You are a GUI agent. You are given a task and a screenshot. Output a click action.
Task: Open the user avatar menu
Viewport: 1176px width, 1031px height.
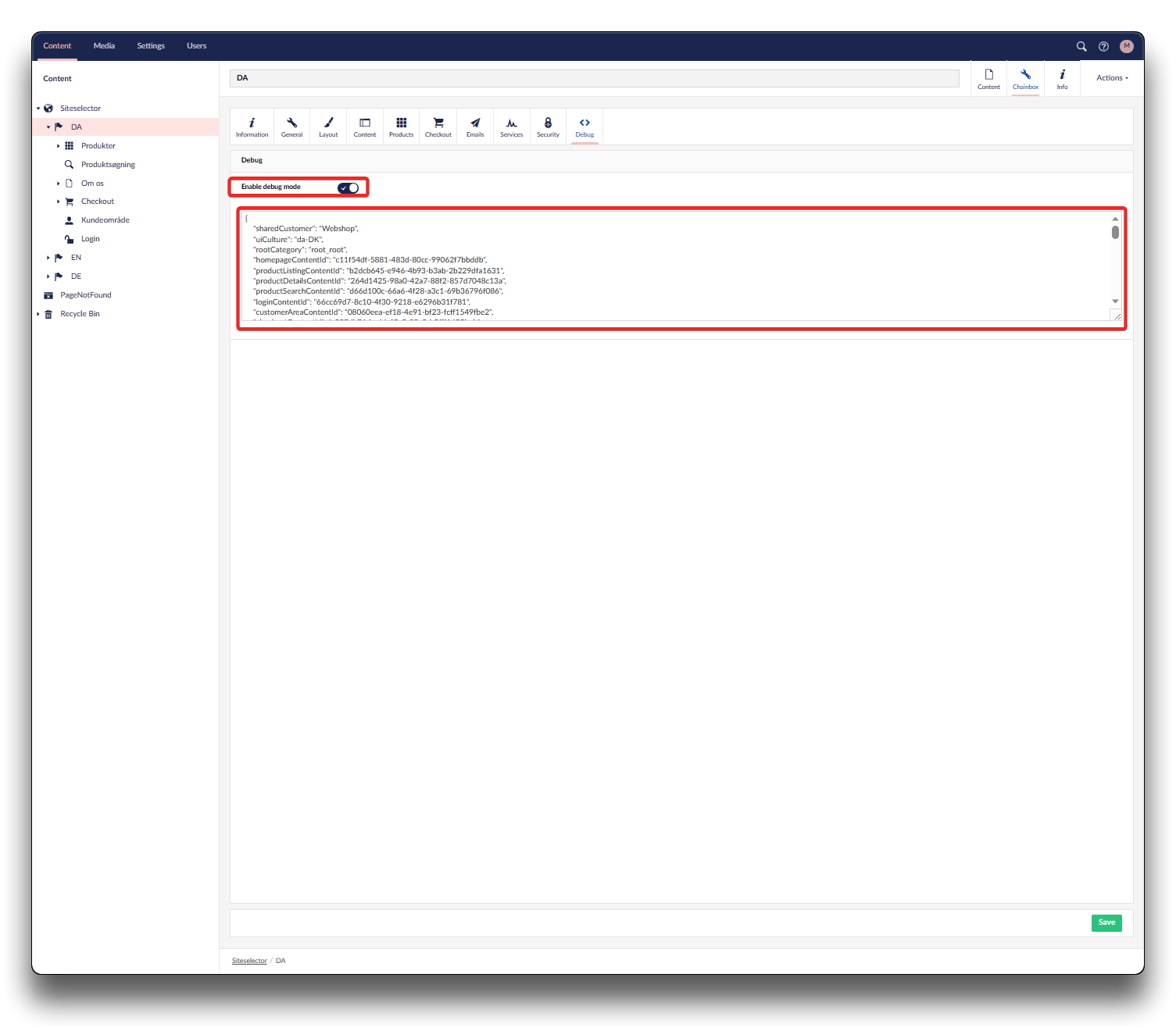pyautogui.click(x=1126, y=47)
